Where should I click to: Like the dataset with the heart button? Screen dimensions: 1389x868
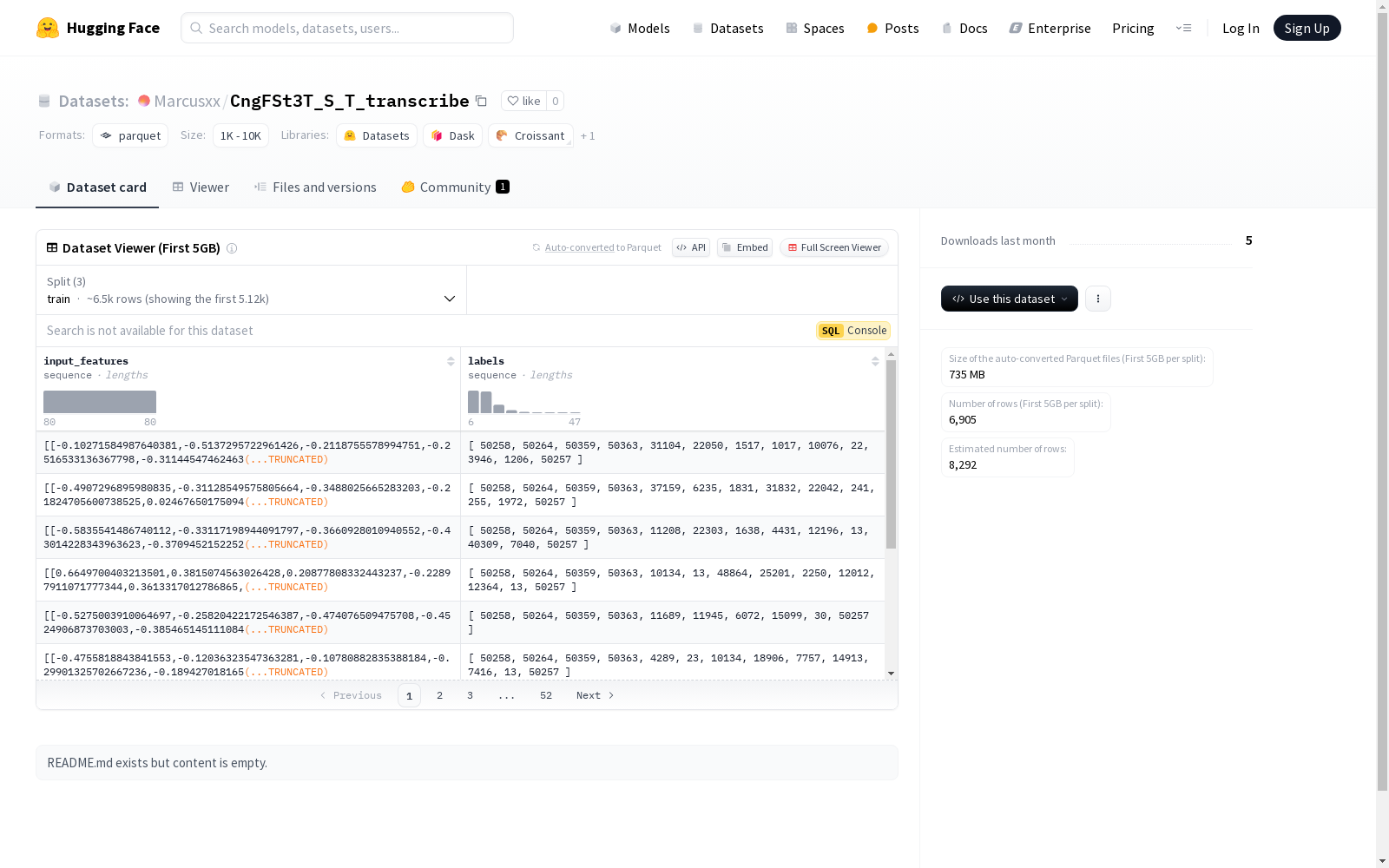pyautogui.click(x=523, y=101)
